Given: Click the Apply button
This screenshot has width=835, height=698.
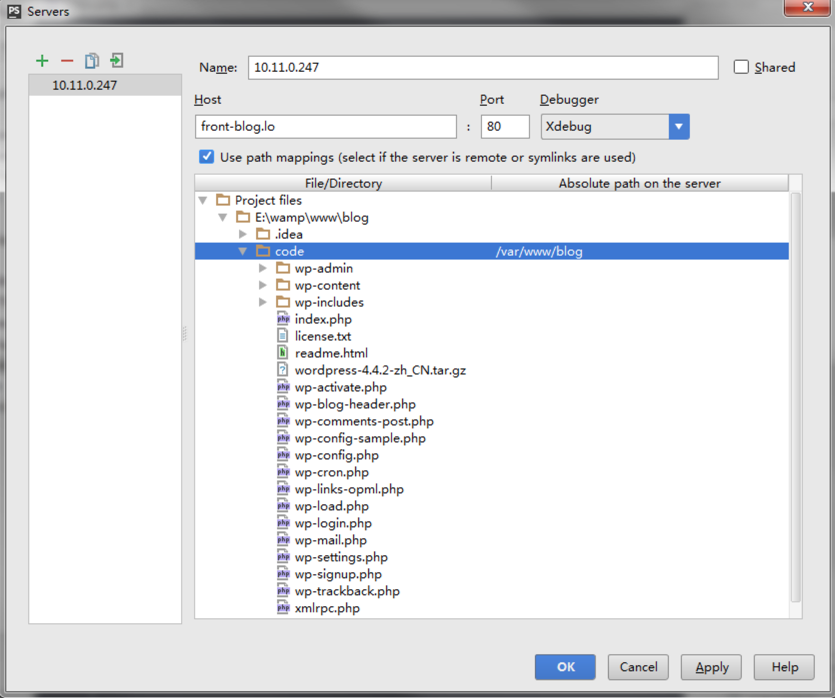Looking at the screenshot, I should [x=711, y=667].
